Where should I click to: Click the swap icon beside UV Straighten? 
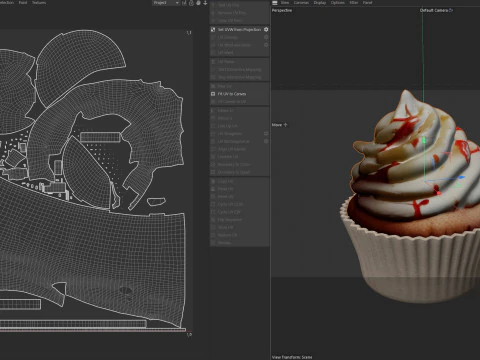(x=266, y=134)
